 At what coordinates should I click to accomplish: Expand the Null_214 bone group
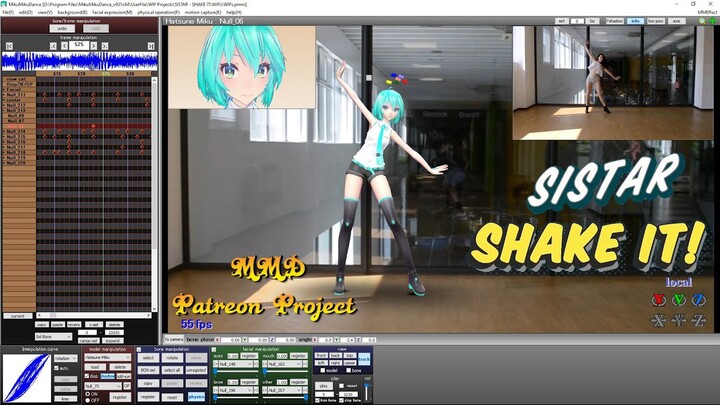[x=4, y=131]
